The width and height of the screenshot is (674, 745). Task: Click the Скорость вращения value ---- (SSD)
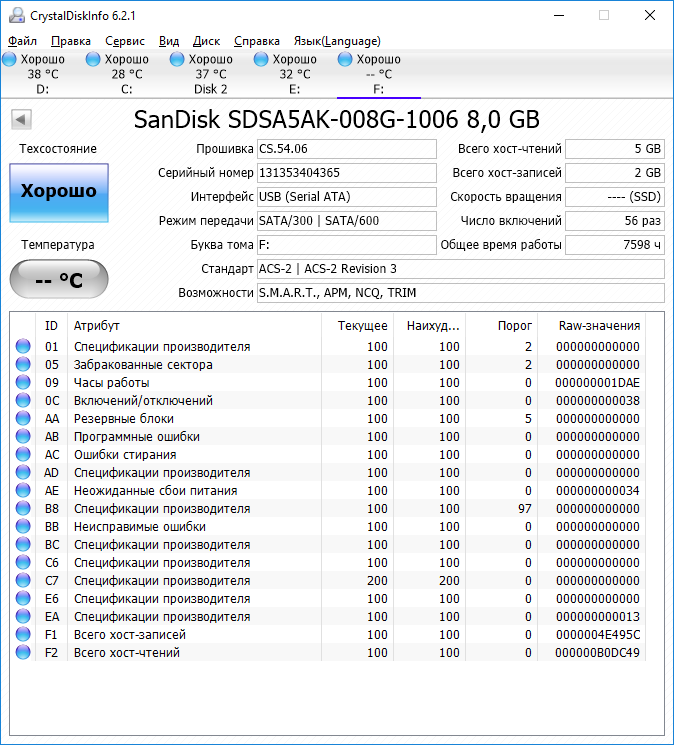(615, 197)
